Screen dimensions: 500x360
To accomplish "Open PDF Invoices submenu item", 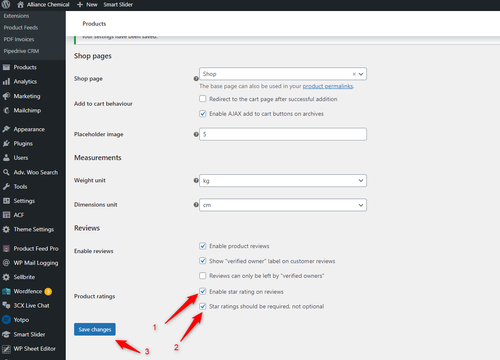I will (19, 39).
